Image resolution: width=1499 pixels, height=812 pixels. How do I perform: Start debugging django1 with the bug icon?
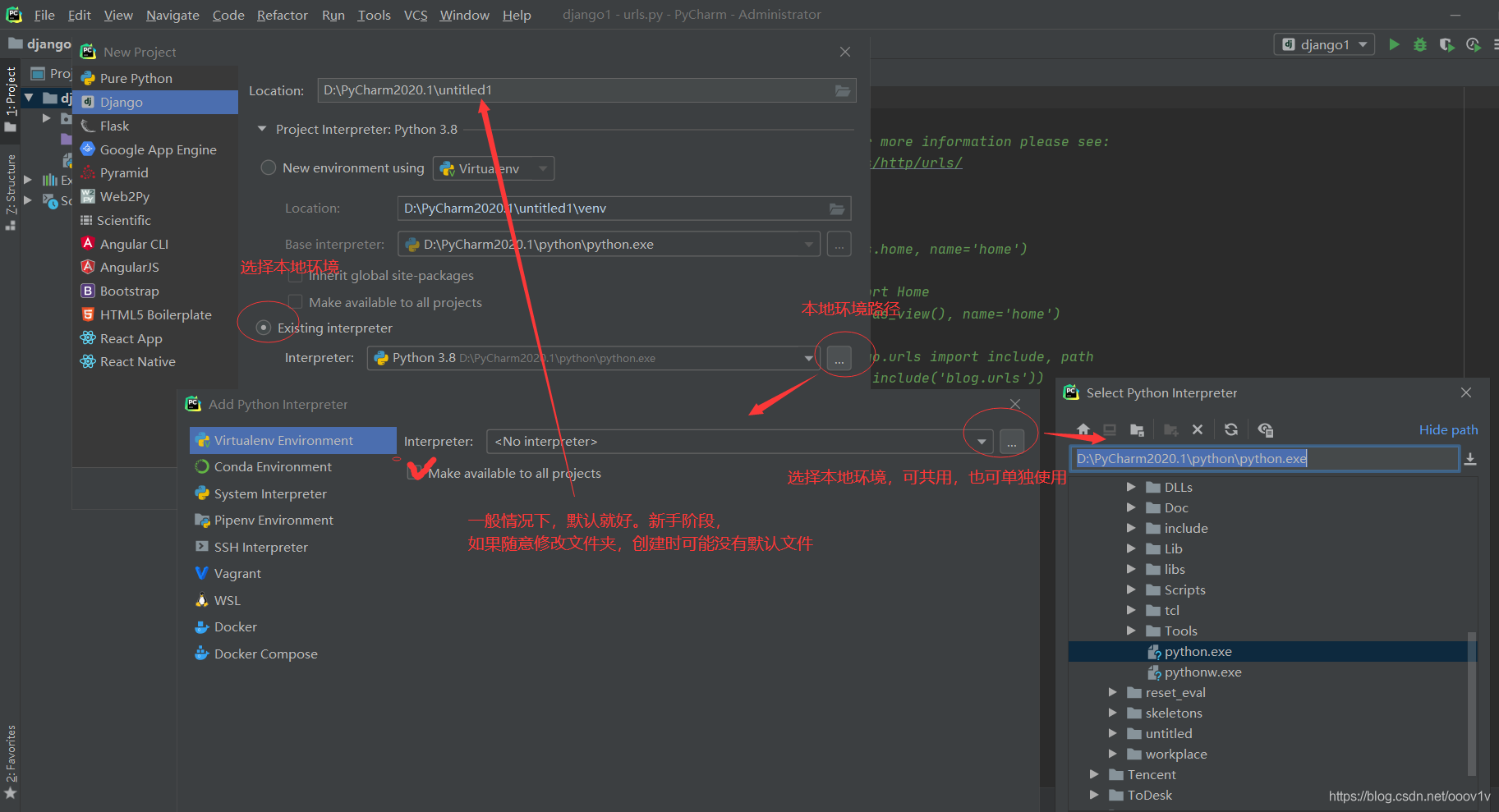1419,44
